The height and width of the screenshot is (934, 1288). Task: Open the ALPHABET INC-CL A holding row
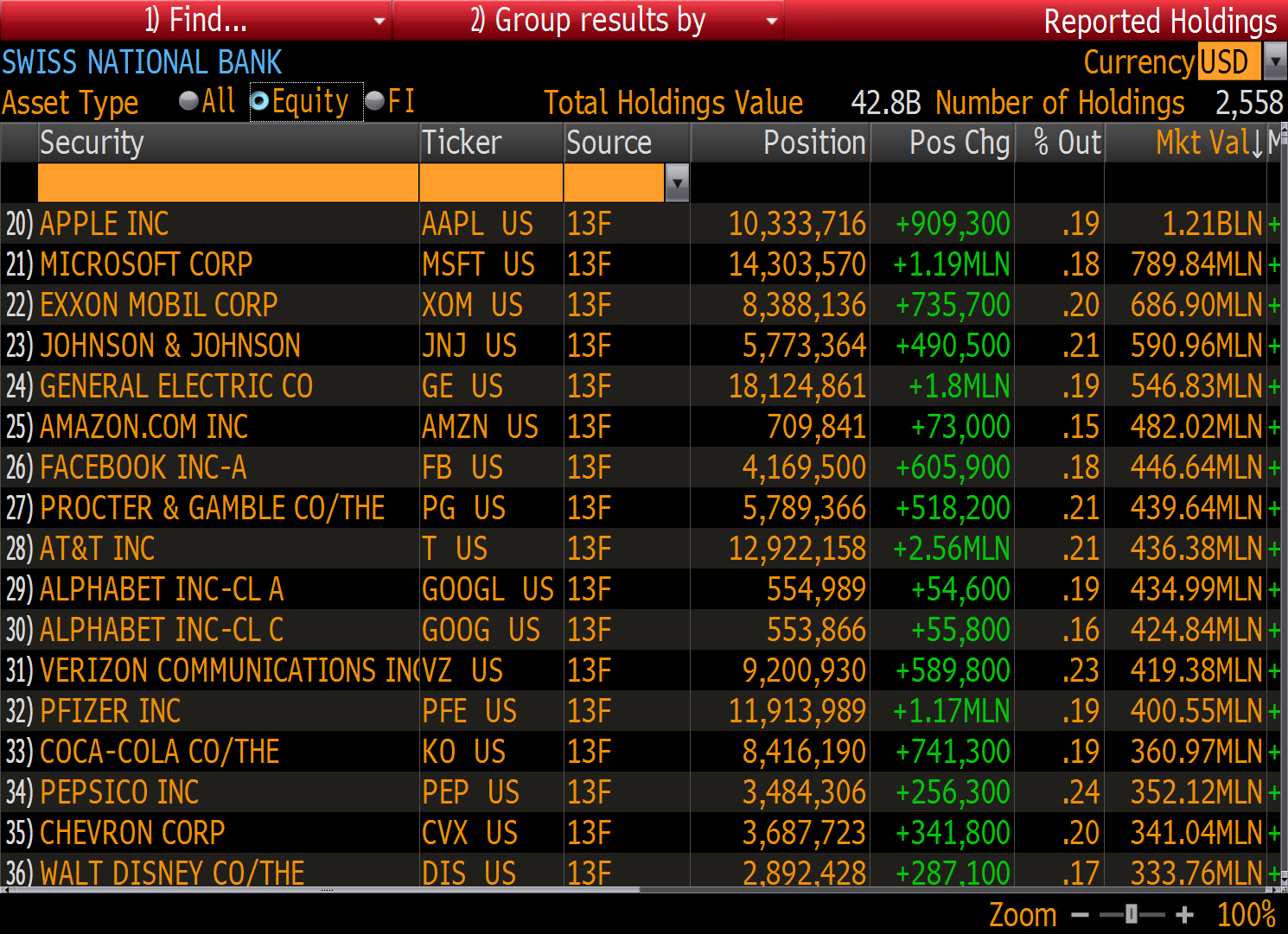click(641, 589)
